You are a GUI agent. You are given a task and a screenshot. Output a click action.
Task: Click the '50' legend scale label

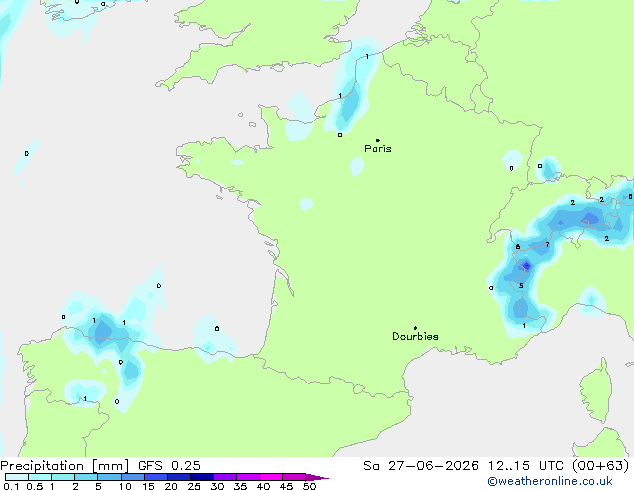tap(310, 486)
